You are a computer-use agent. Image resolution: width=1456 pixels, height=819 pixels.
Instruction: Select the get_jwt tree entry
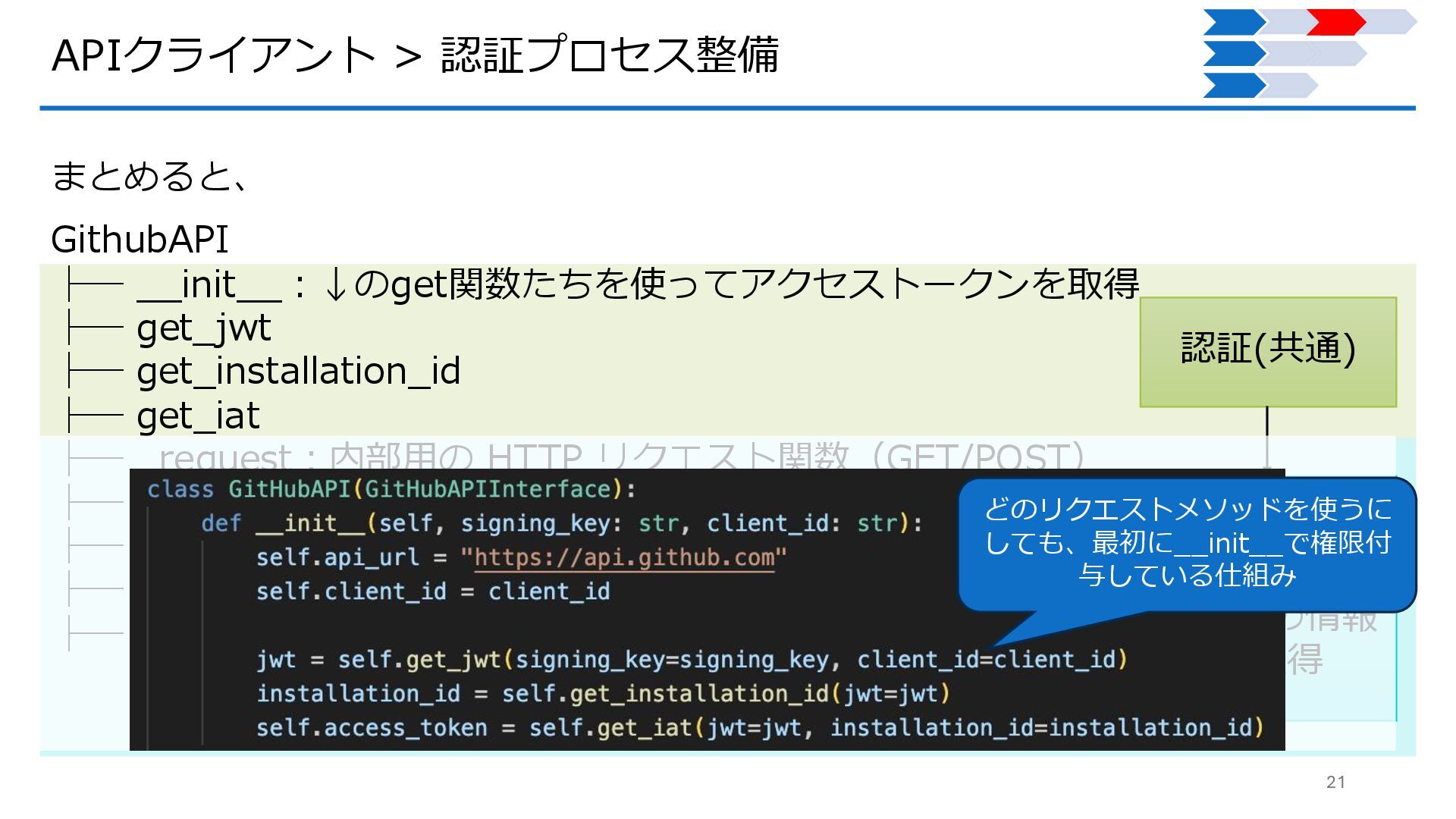(203, 328)
